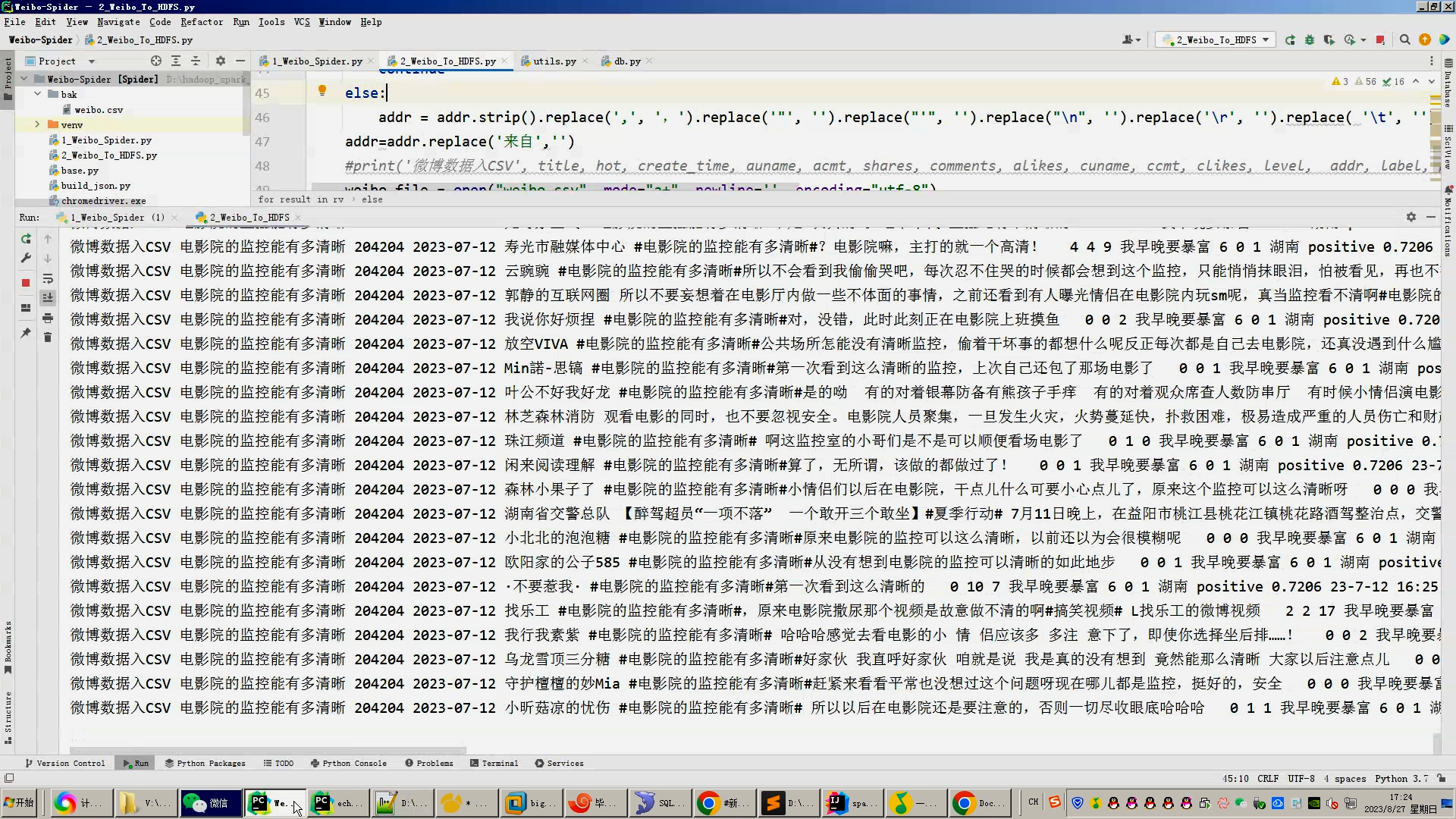Viewport: 1456px width, 819px height.
Task: Click the Debug bug icon in toolbar
Action: (1310, 40)
